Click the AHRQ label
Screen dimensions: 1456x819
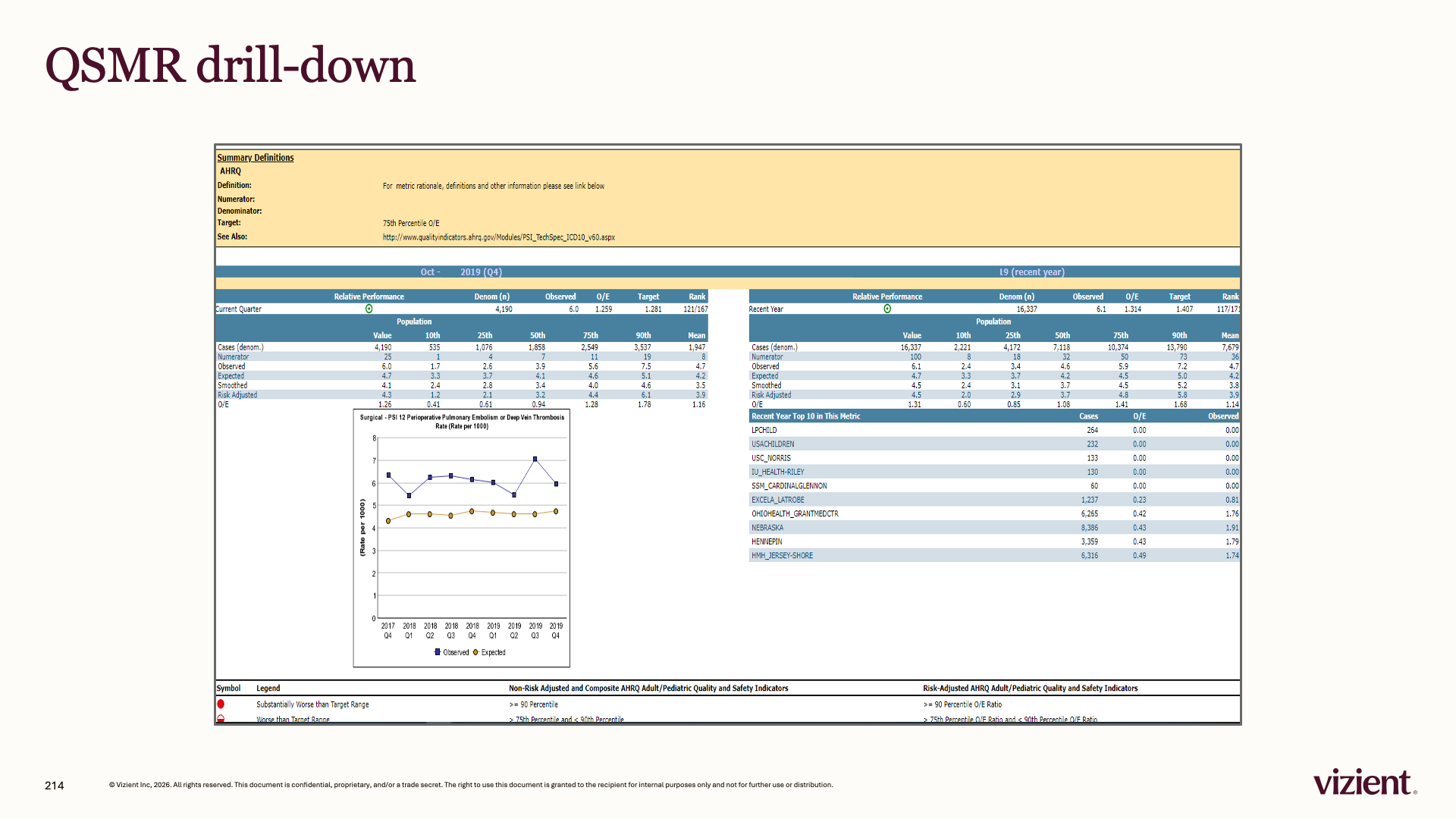coord(231,171)
